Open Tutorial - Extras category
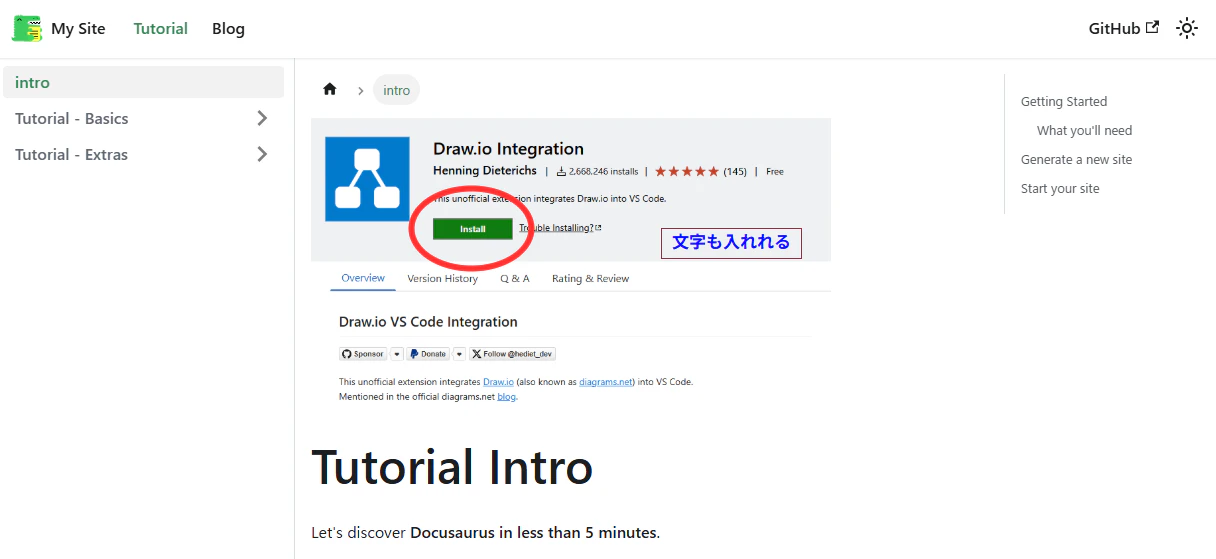Image resolution: width=1216 pixels, height=559 pixels. click(72, 154)
